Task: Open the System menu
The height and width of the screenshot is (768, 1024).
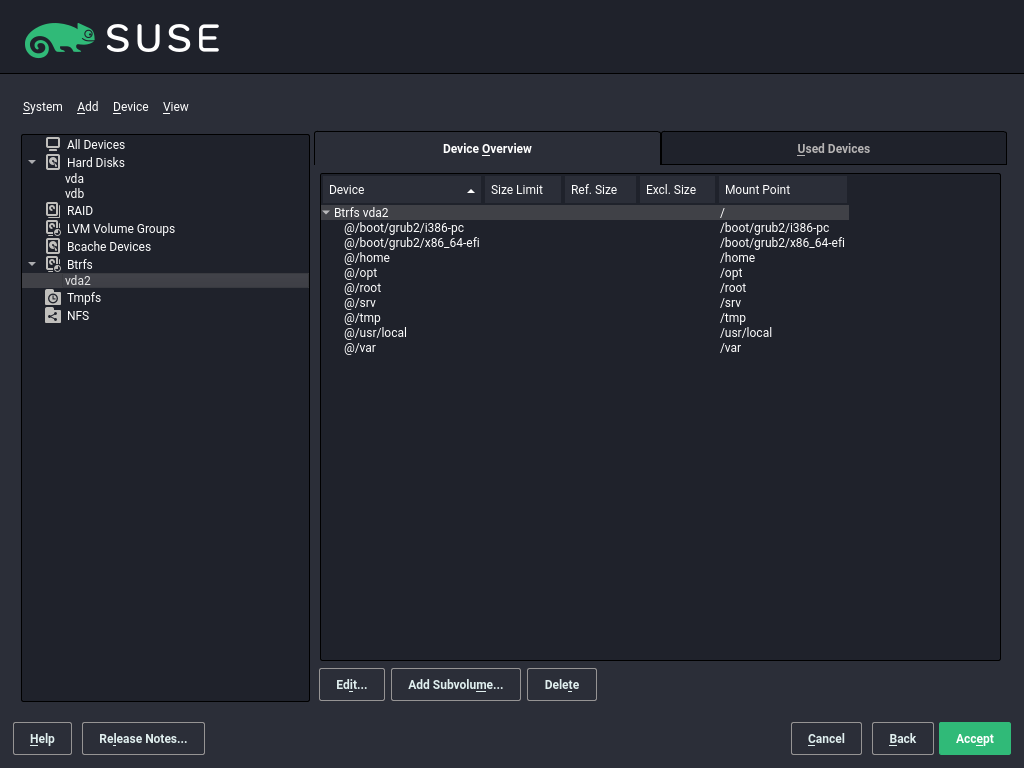Action: pyautogui.click(x=42, y=107)
